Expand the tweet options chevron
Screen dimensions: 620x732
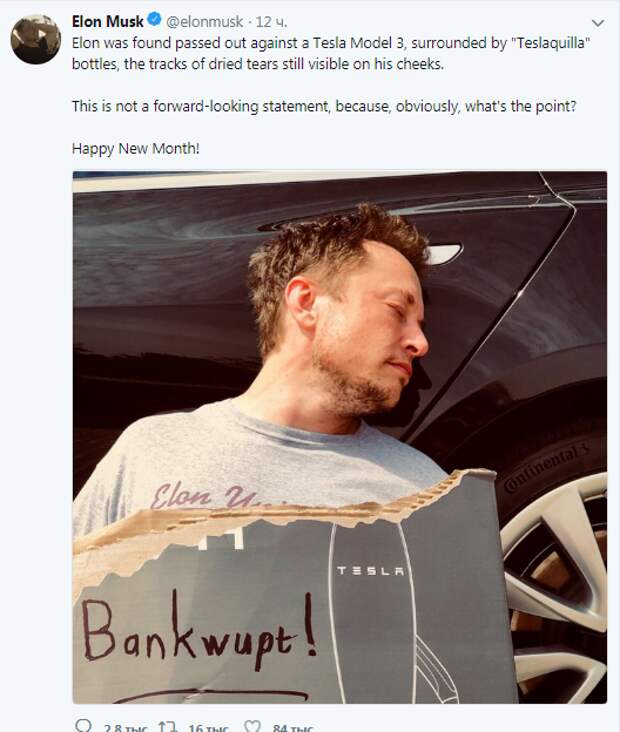tap(598, 22)
